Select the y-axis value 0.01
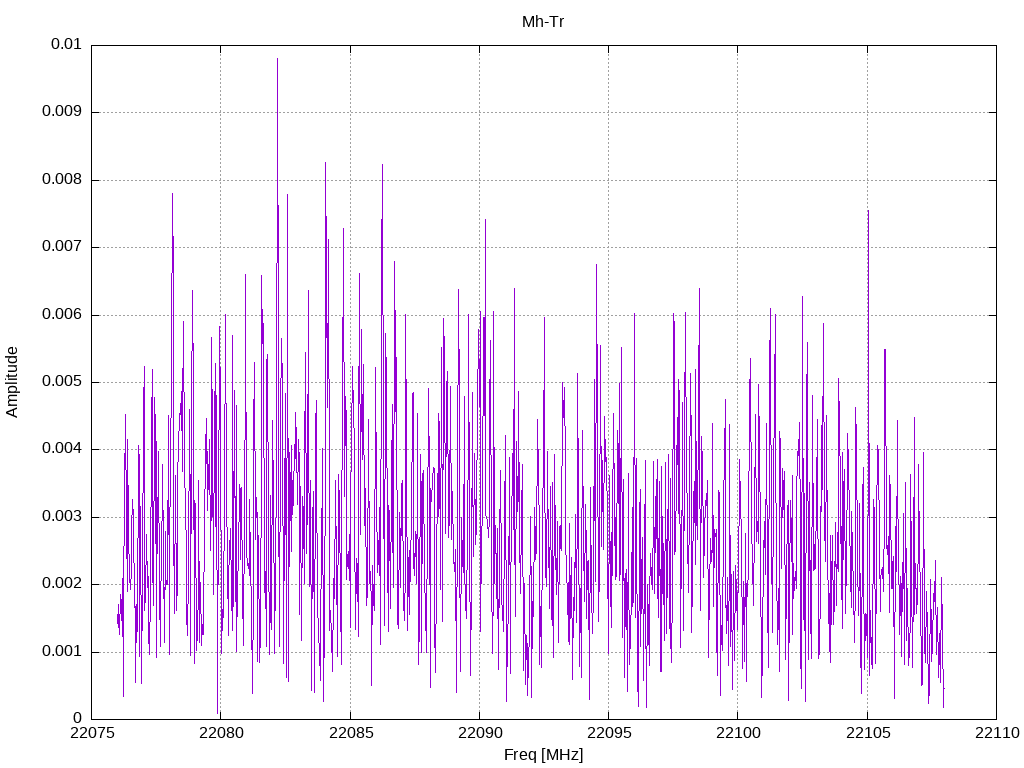The height and width of the screenshot is (768, 1024). coord(66,44)
